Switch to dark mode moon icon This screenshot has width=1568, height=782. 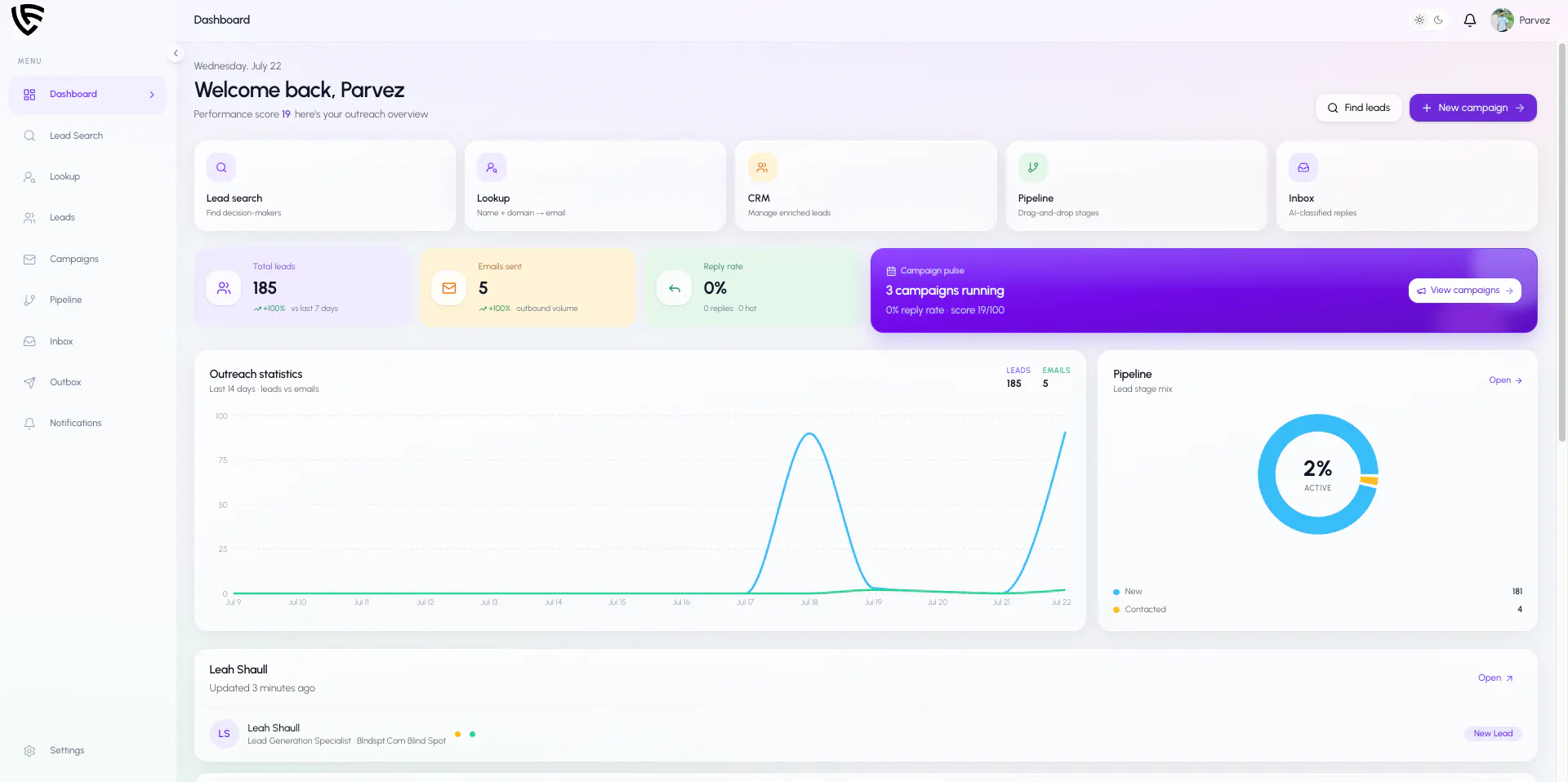click(x=1438, y=20)
